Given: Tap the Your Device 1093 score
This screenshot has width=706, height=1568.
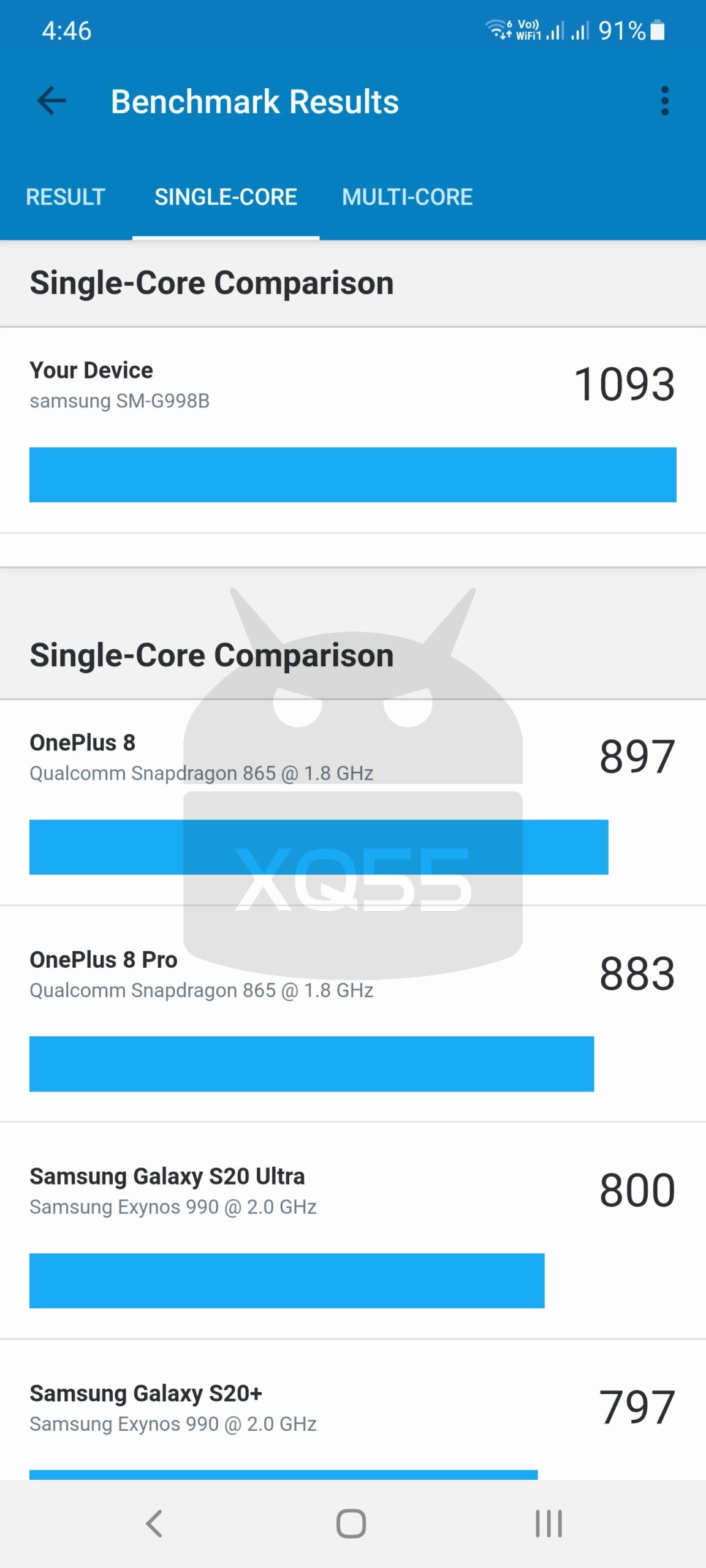Looking at the screenshot, I should coord(624,385).
